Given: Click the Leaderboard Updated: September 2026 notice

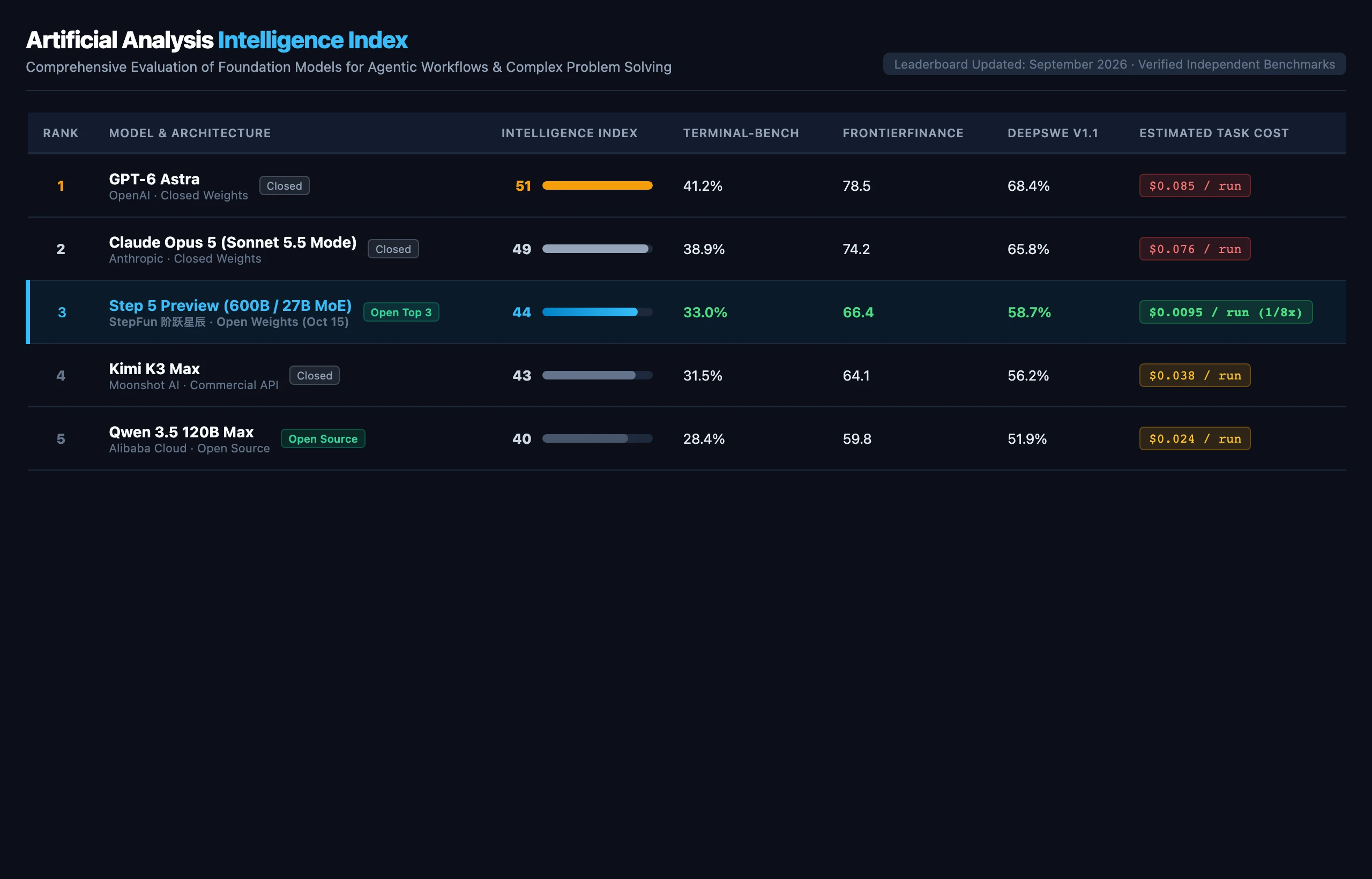Looking at the screenshot, I should point(1114,64).
